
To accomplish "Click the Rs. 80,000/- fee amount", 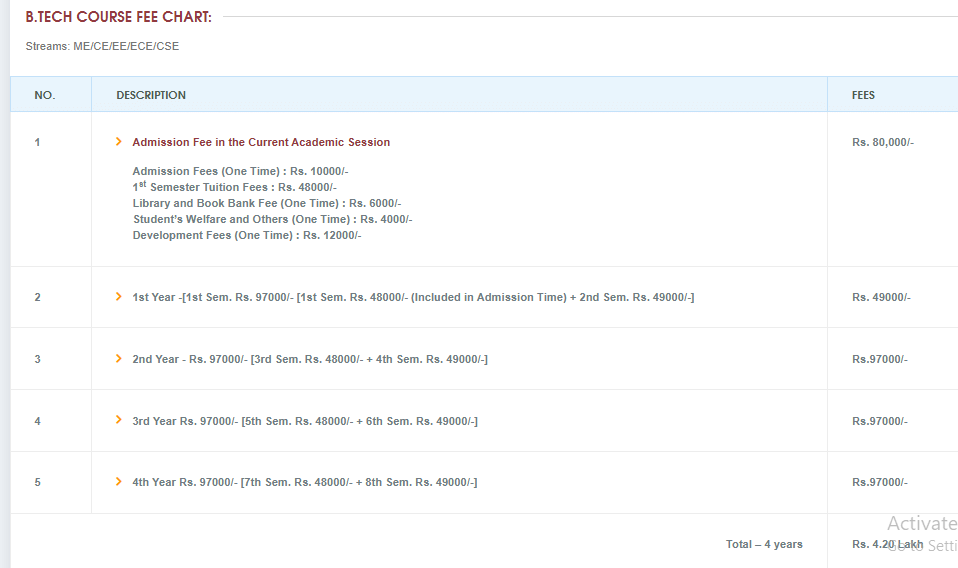I will pos(883,142).
